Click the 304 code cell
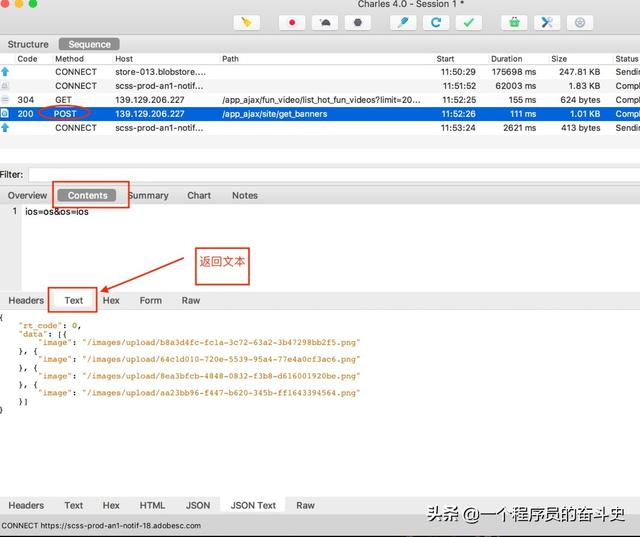This screenshot has width=640, height=537. pyautogui.click(x=25, y=100)
